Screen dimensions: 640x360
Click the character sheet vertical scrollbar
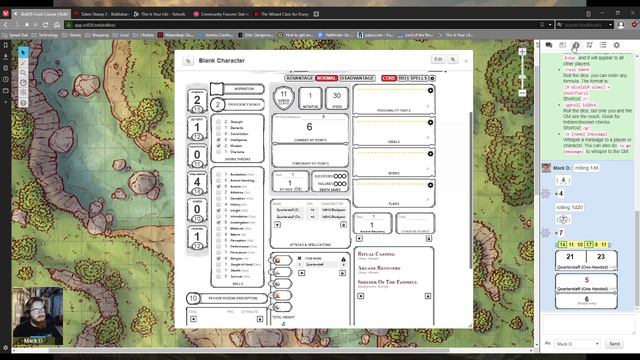[x=471, y=190]
